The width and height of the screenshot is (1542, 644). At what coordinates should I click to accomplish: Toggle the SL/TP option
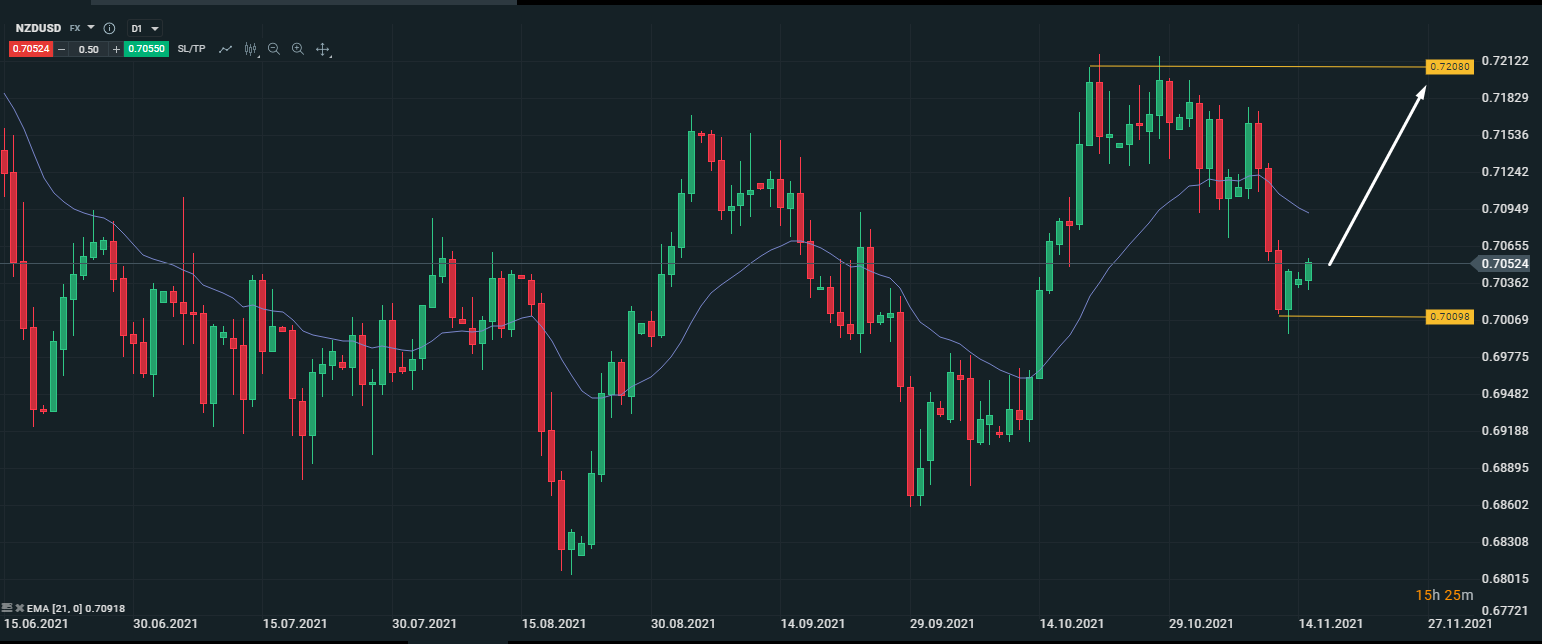pyautogui.click(x=191, y=49)
